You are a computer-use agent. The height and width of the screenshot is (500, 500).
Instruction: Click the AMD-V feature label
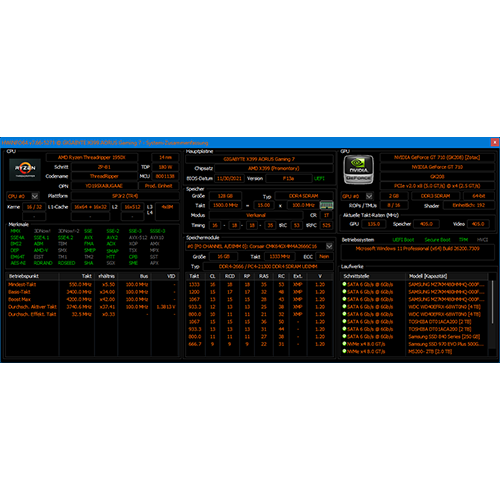[x=41, y=250]
